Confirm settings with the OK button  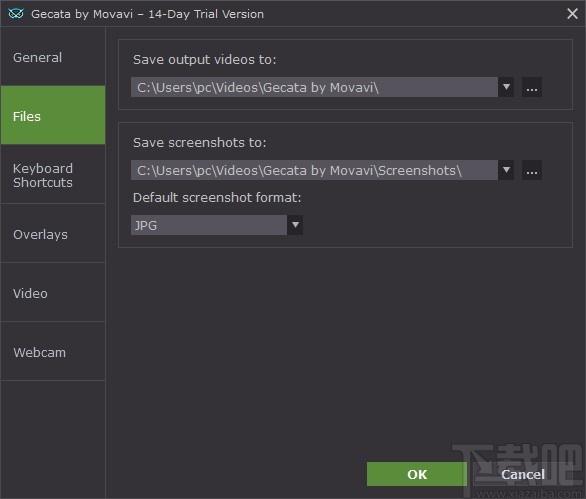click(x=417, y=474)
